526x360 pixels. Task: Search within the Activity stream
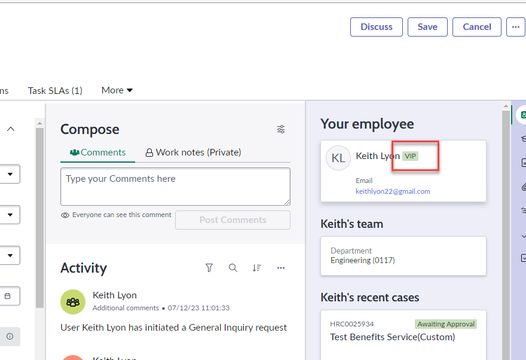[233, 268]
